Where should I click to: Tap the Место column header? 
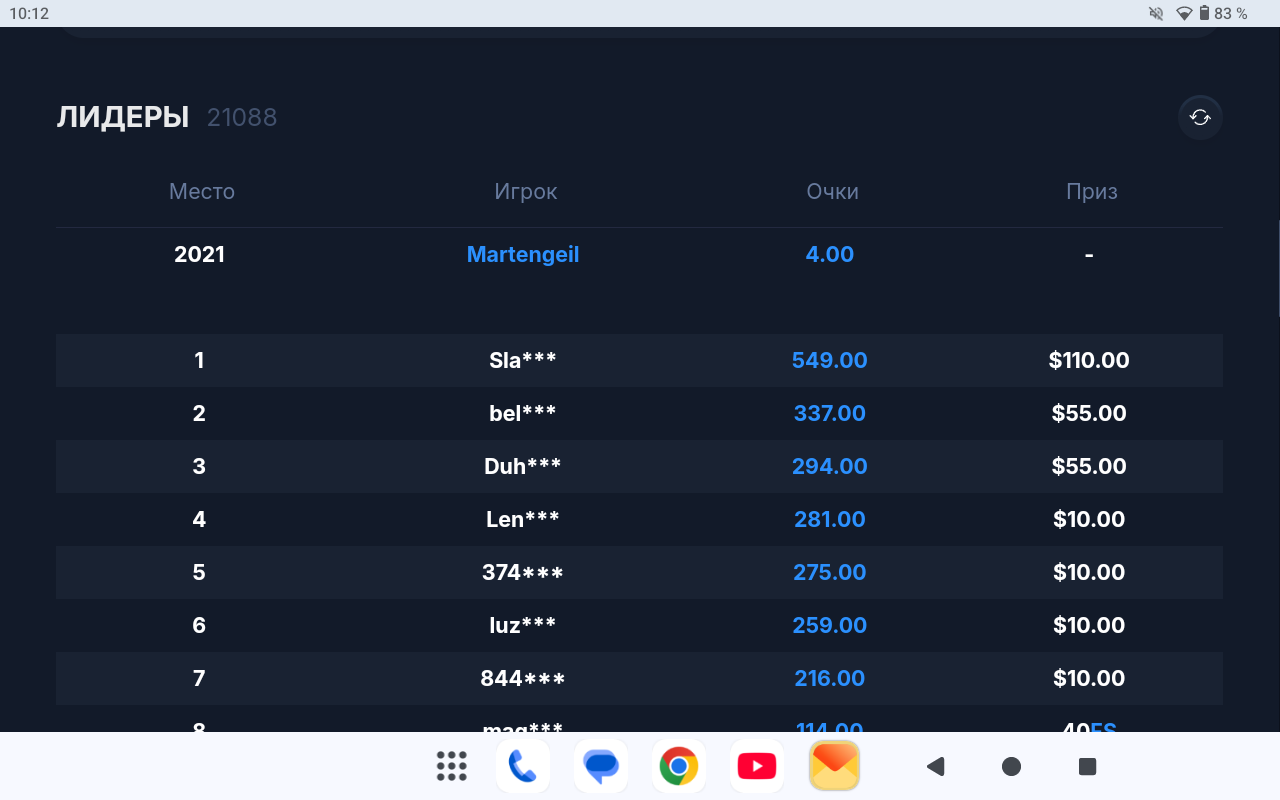tap(202, 191)
